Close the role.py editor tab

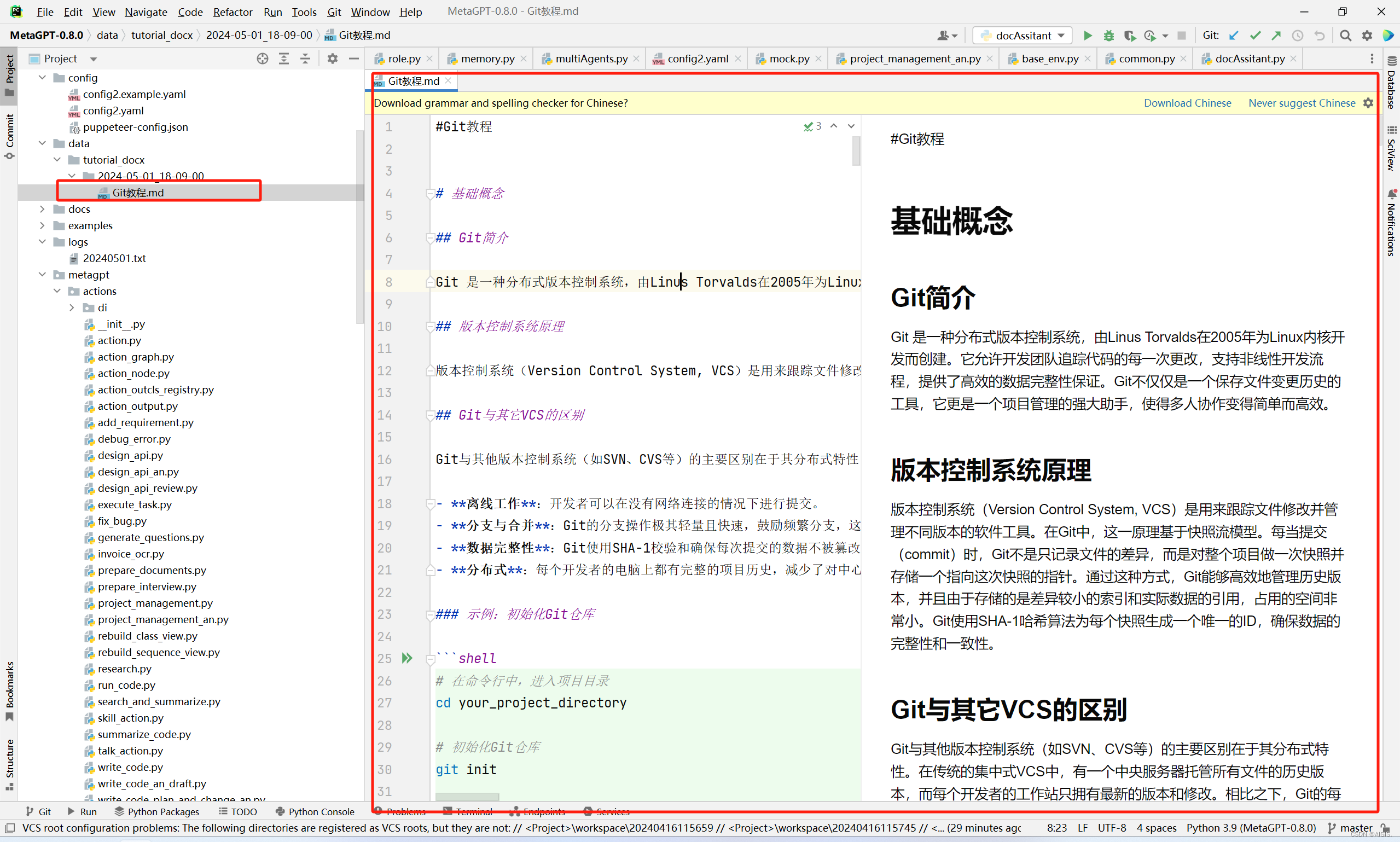click(x=429, y=59)
